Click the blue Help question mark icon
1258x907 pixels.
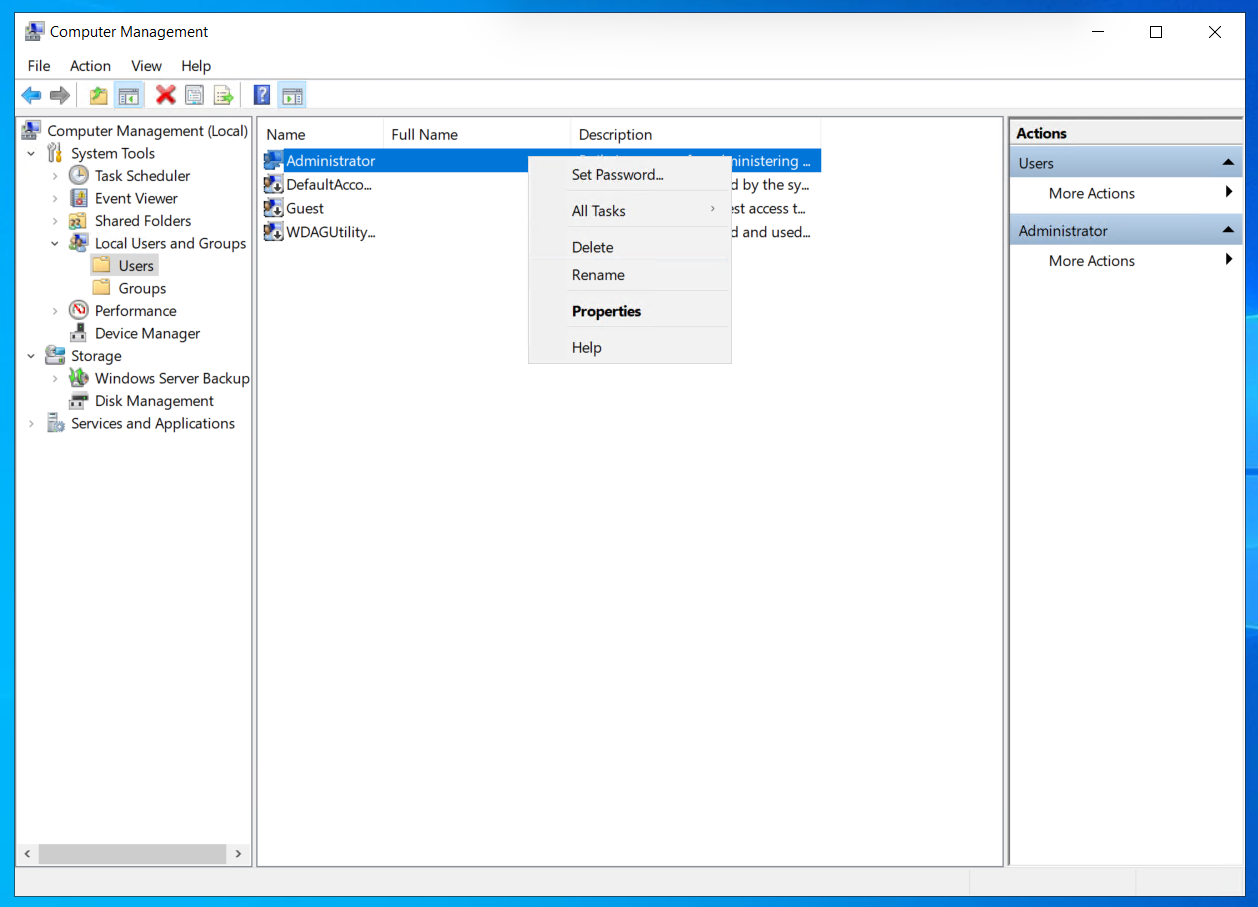262,95
